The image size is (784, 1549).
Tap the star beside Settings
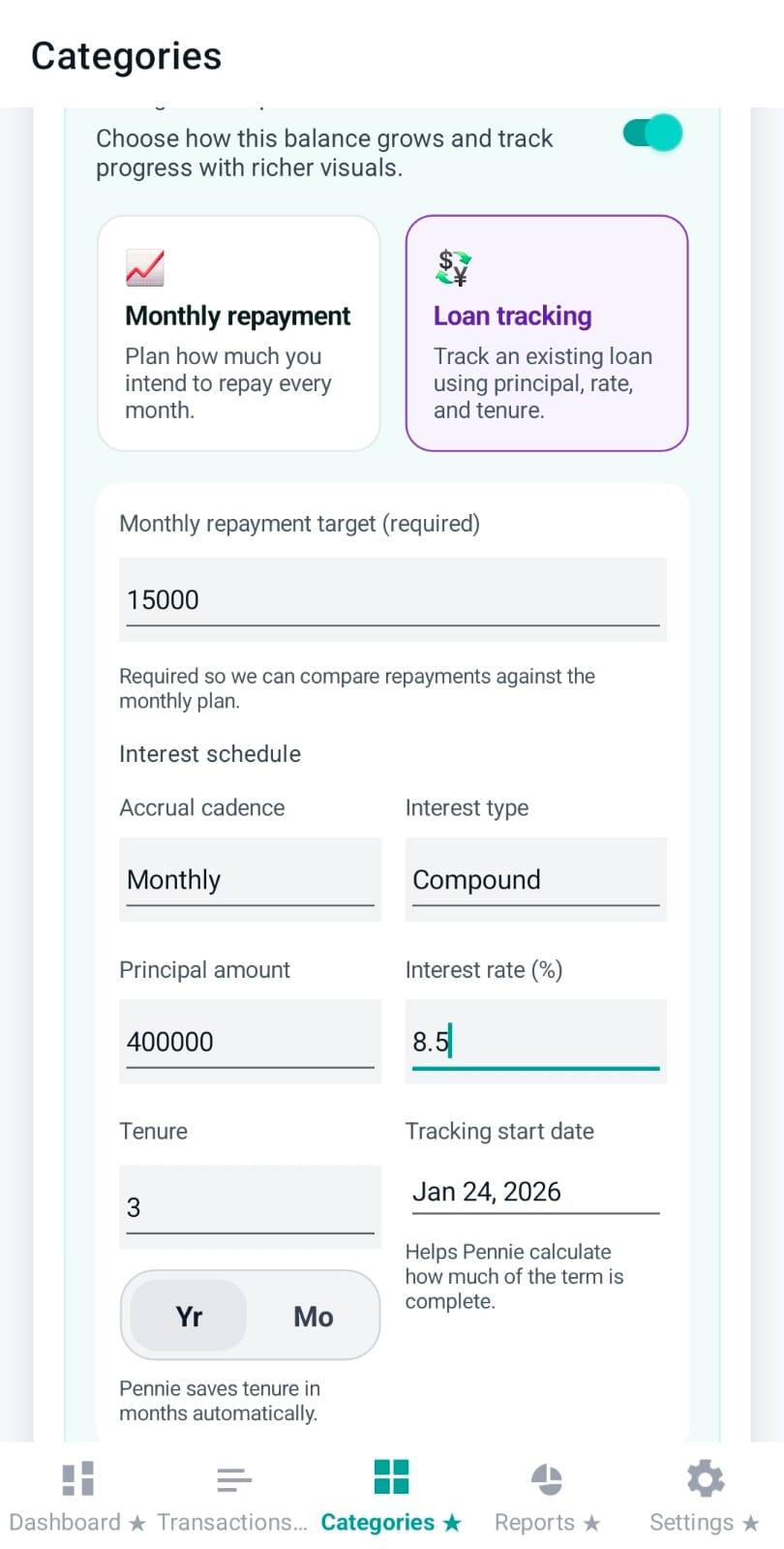(x=751, y=1522)
